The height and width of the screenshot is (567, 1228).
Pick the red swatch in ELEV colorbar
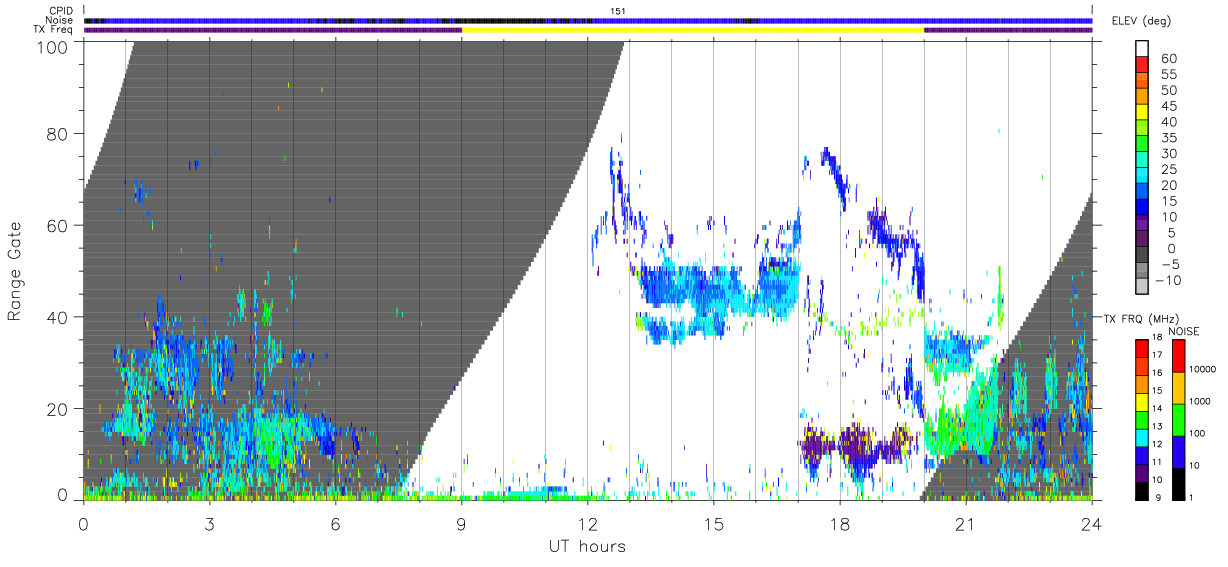point(1144,65)
